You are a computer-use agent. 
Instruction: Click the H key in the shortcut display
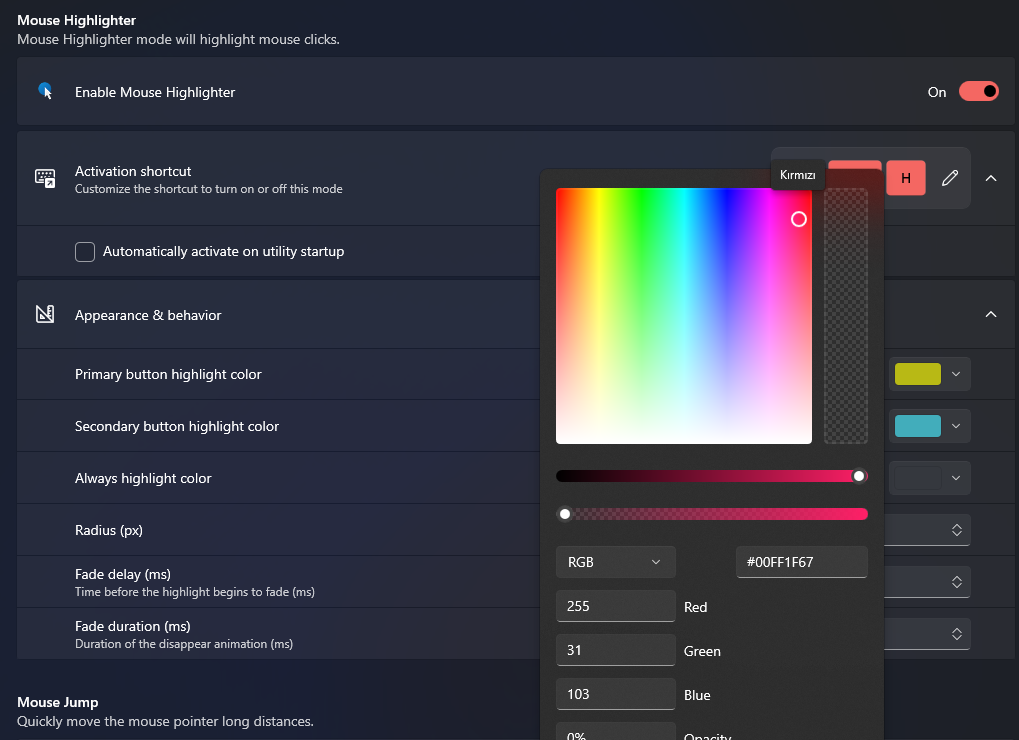click(905, 177)
